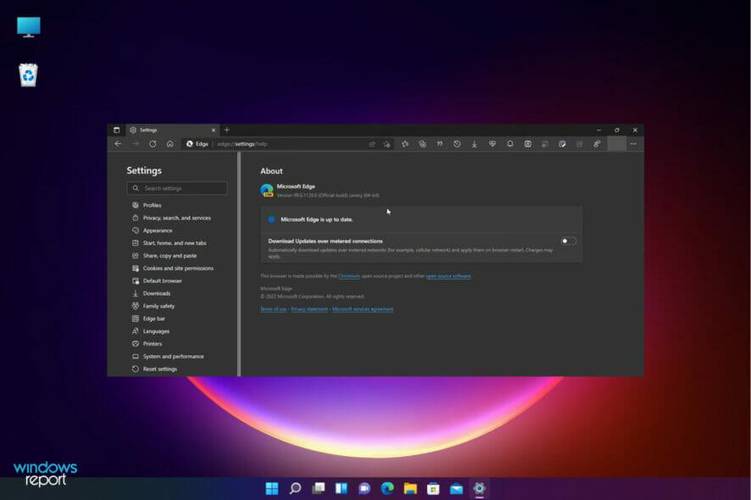Open the History clock toolbar icon
Image resolution: width=751 pixels, height=500 pixels.
tap(457, 144)
